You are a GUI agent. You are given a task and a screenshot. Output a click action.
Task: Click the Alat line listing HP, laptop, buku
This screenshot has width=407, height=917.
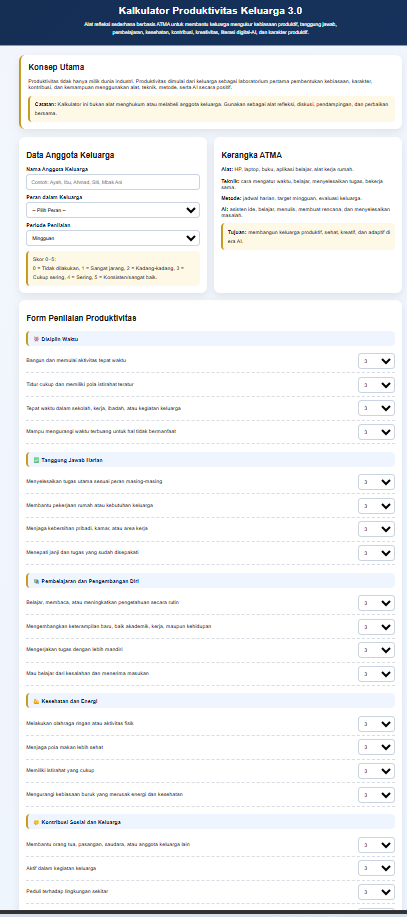(287, 169)
